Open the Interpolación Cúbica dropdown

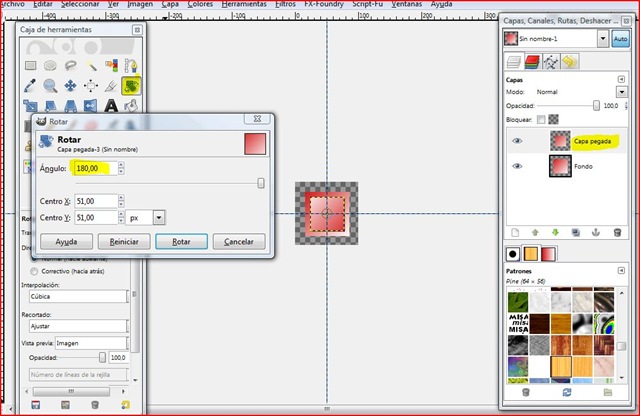[x=78, y=296]
